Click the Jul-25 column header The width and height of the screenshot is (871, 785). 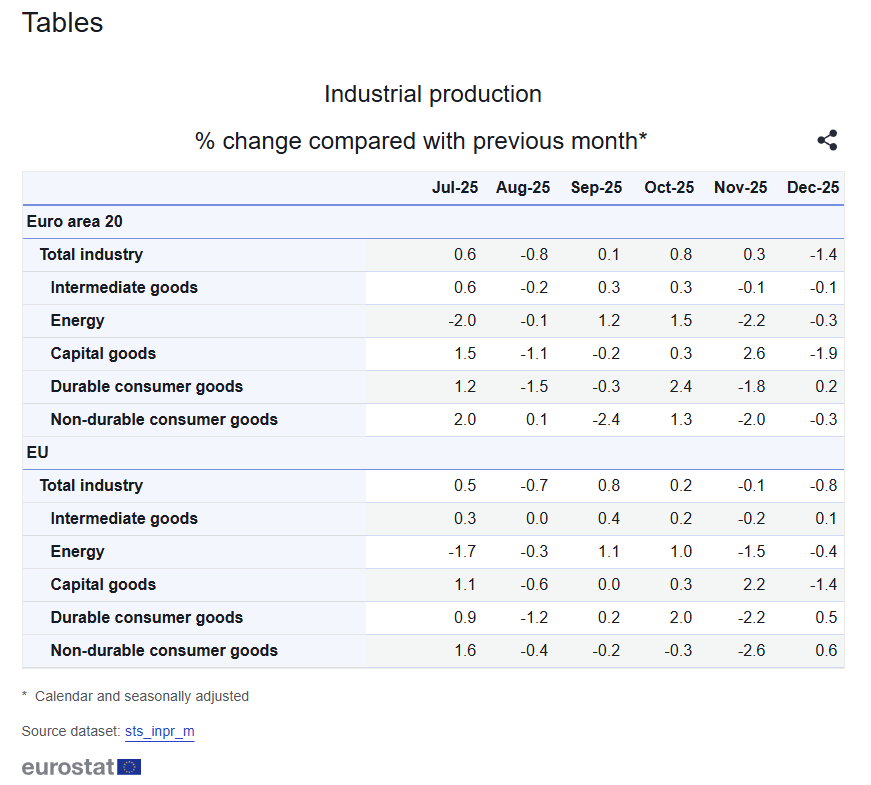click(455, 188)
